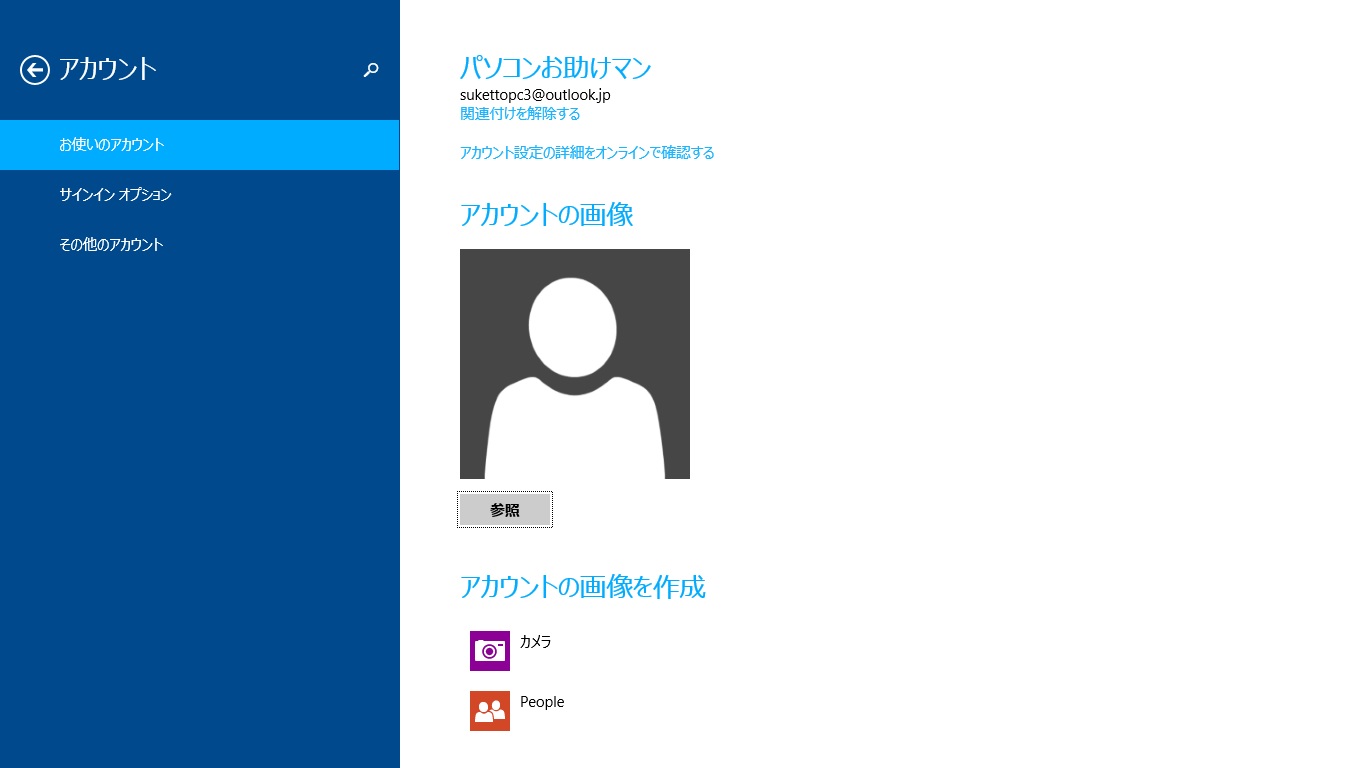Viewport: 1366px width, 768px height.
Task: Click the sukettopc3@outlook.jp email address
Action: click(x=535, y=95)
